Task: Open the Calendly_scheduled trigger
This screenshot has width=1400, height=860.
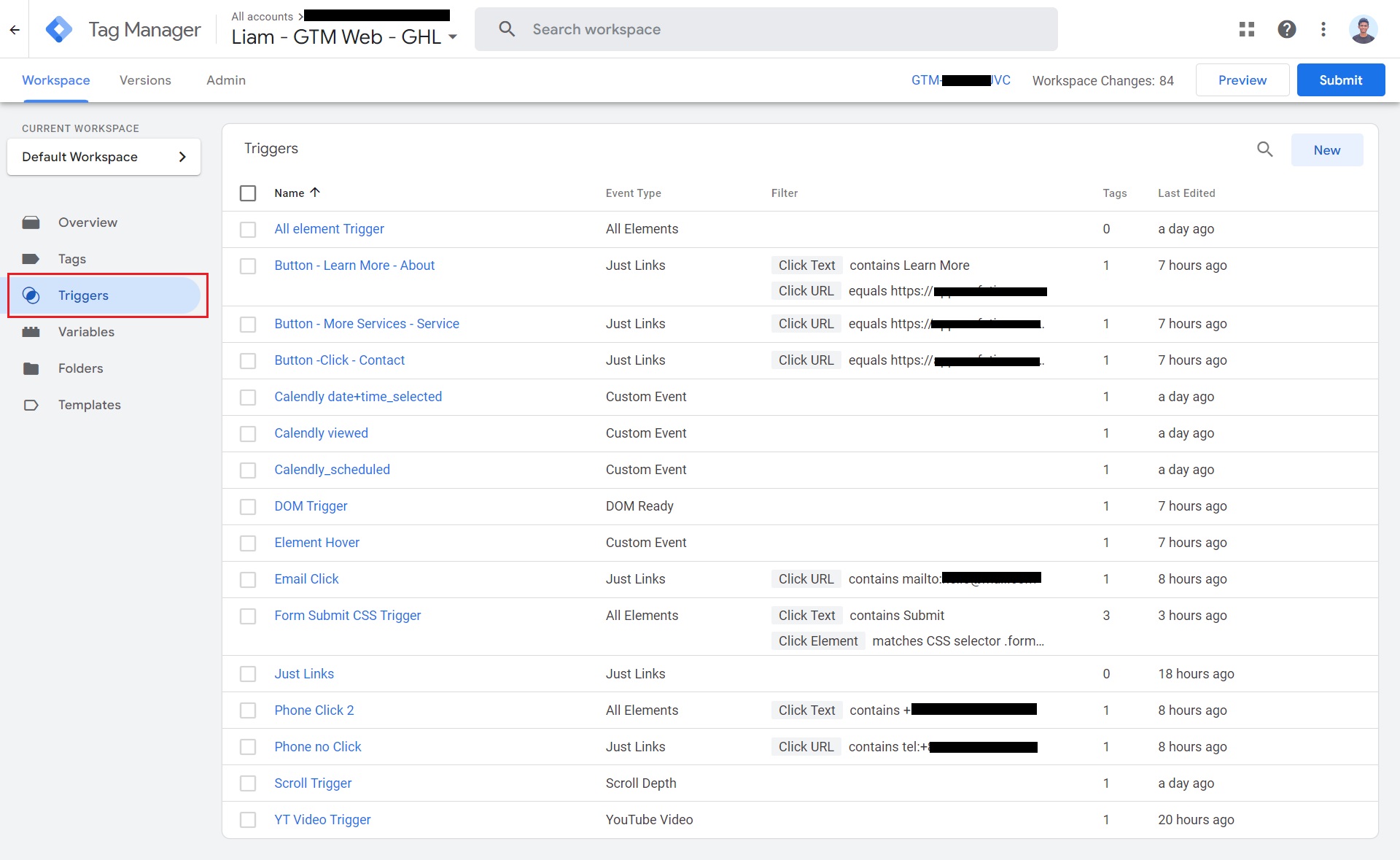Action: point(332,470)
